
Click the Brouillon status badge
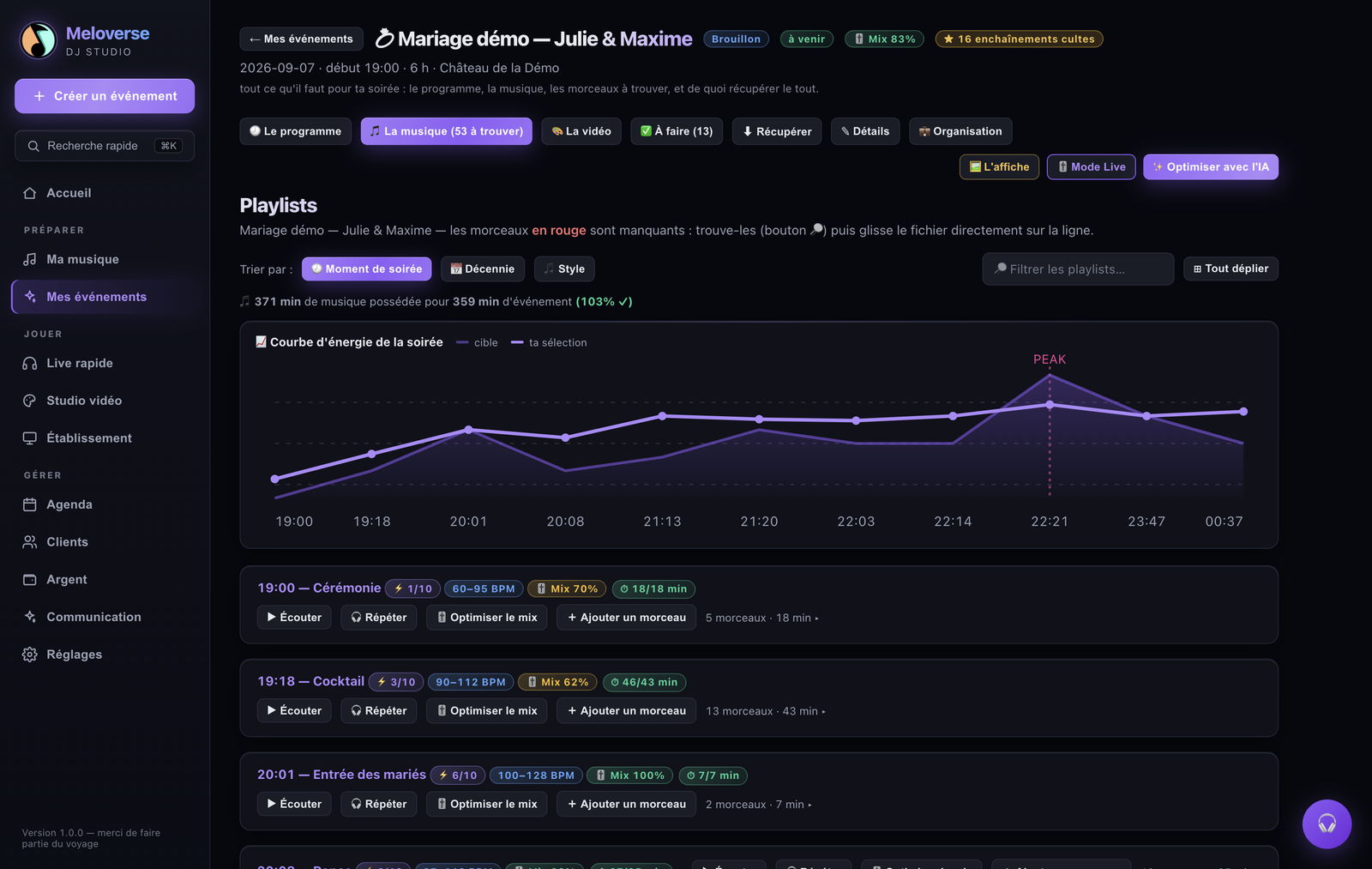[x=736, y=39]
